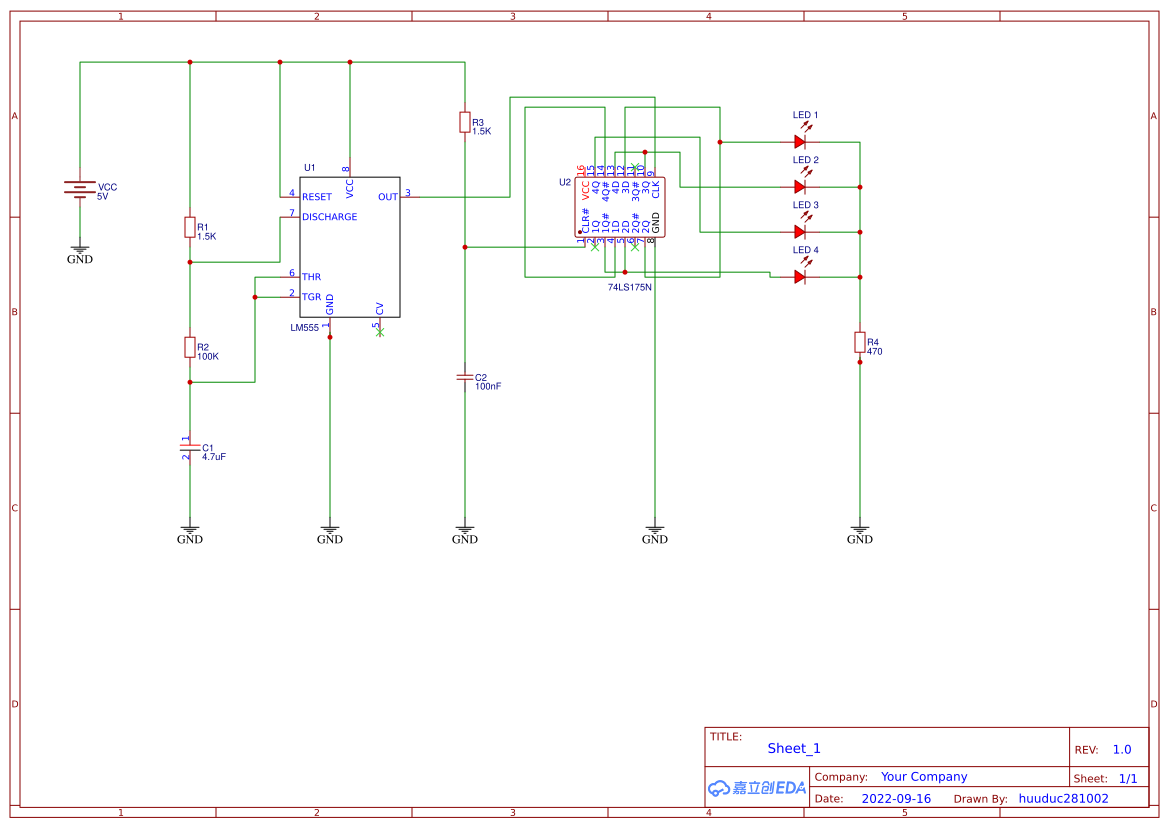Click the date 2022-09-16
Image resolution: width=1169 pixels, height=828 pixels.
tap(896, 798)
